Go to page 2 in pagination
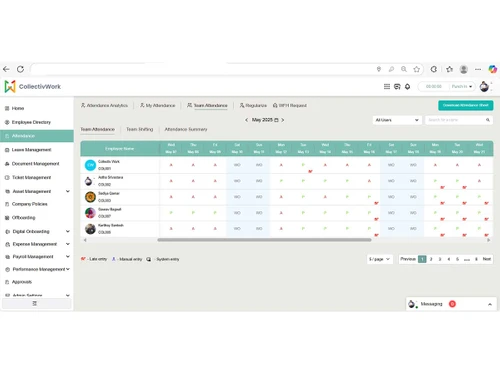The image size is (500, 375). pos(431,259)
